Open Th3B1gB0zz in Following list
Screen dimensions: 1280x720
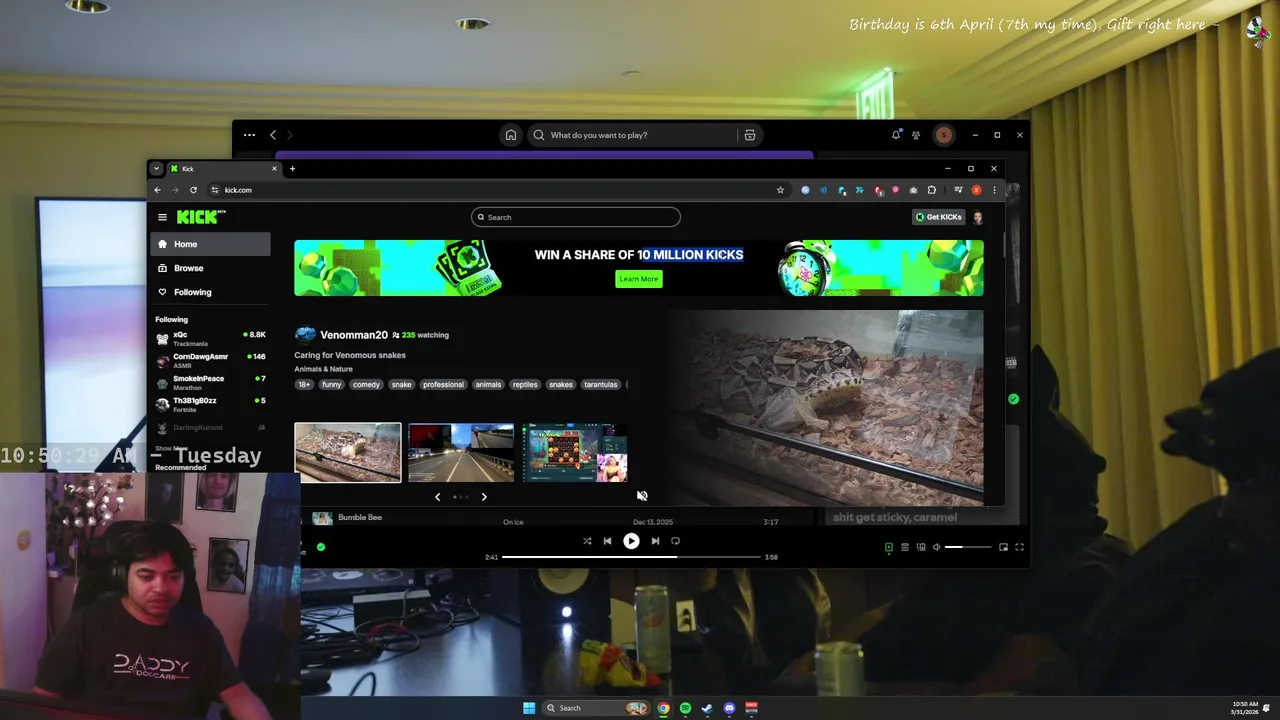click(210, 404)
